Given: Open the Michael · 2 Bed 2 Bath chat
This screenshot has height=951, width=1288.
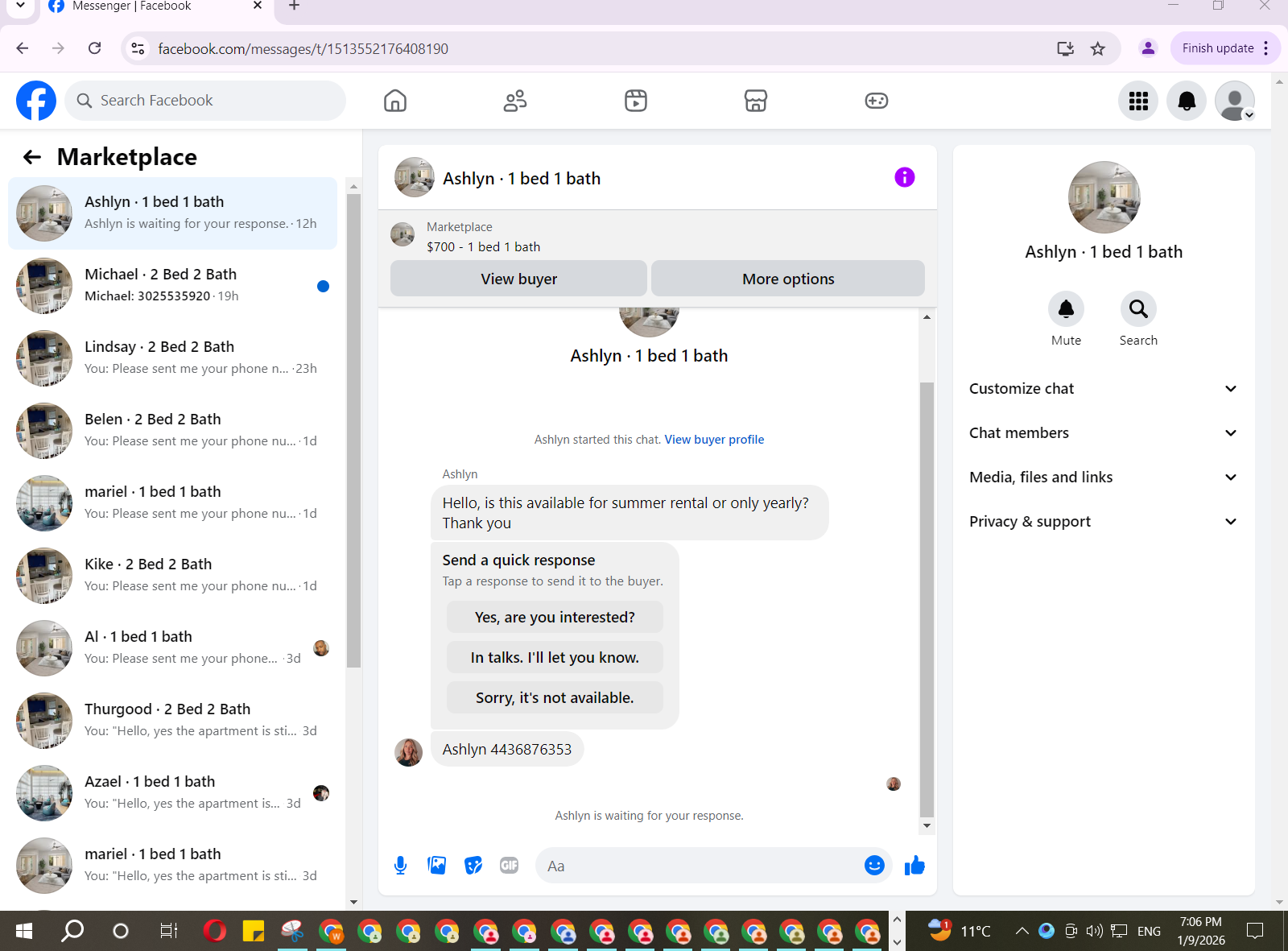Looking at the screenshot, I should (x=172, y=286).
